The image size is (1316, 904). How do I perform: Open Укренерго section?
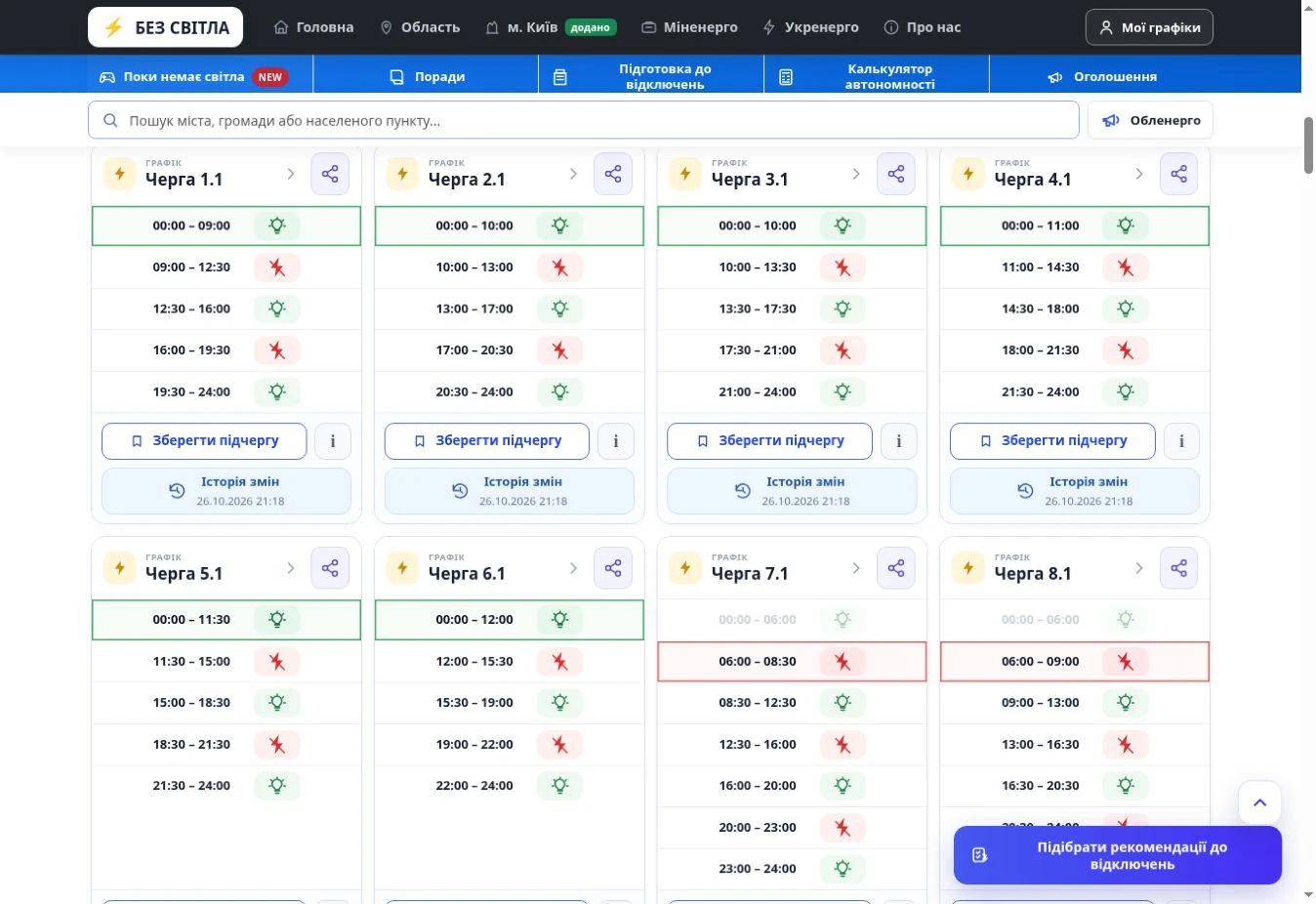810,27
